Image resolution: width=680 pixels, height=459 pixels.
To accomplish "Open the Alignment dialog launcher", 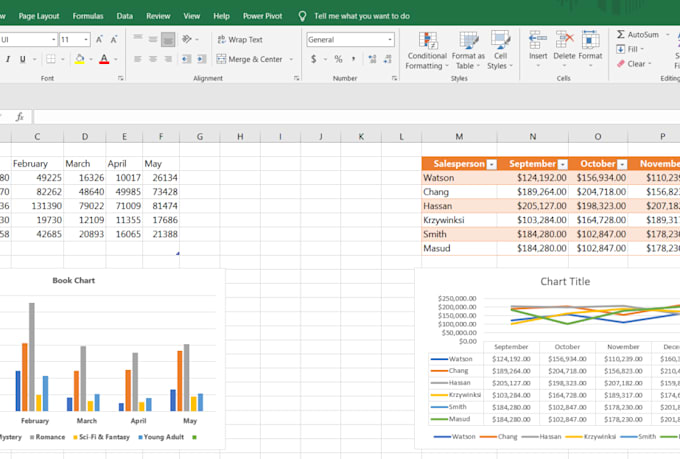I will 297,78.
